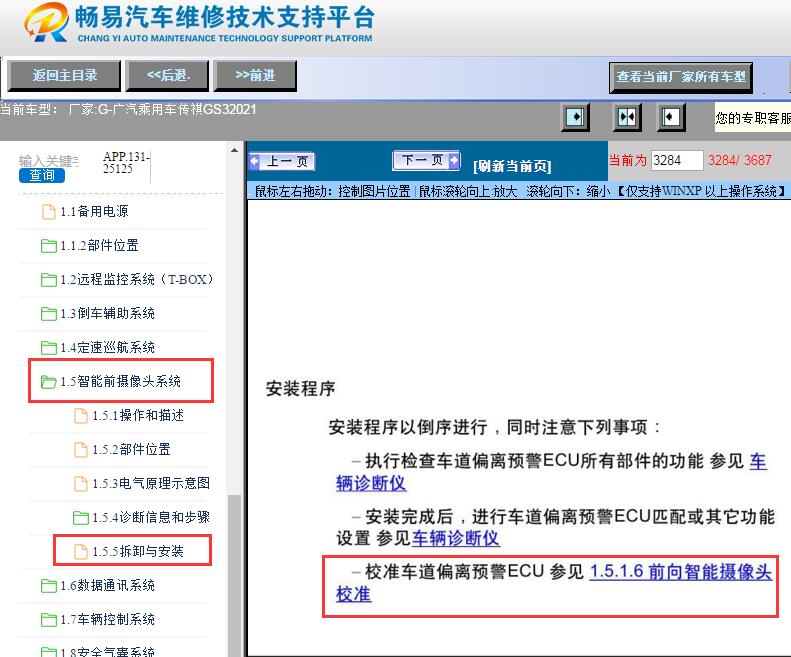Expand folder 1.2远程监控系统（T-BOX）

pos(137,280)
